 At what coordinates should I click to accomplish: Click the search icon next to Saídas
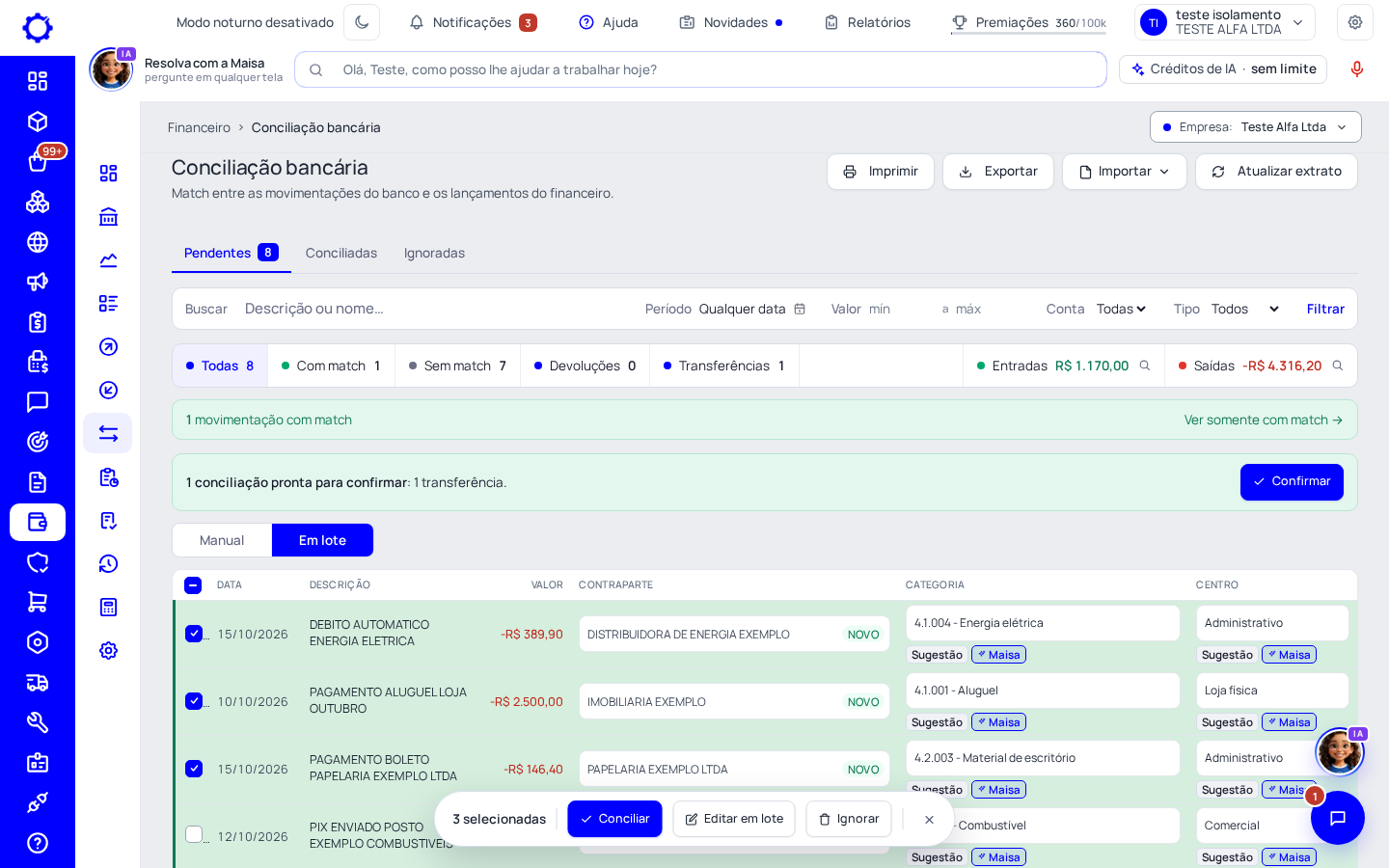click(1338, 366)
